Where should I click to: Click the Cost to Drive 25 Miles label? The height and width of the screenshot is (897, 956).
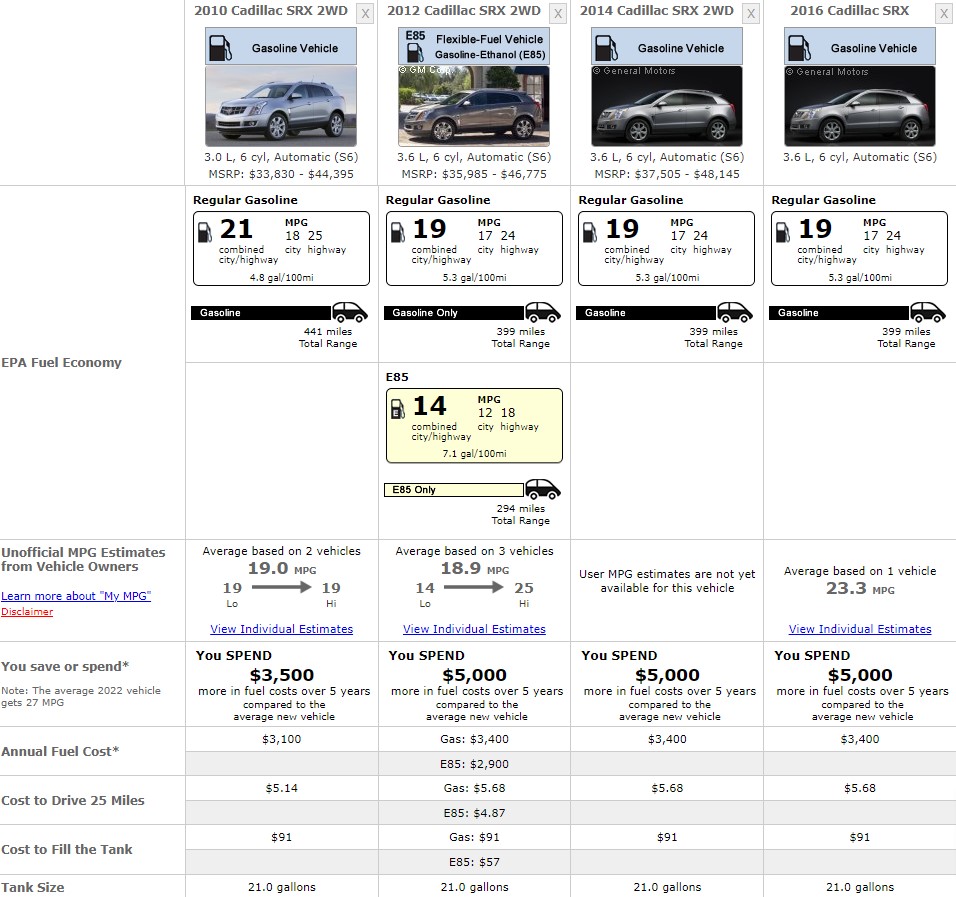(73, 800)
